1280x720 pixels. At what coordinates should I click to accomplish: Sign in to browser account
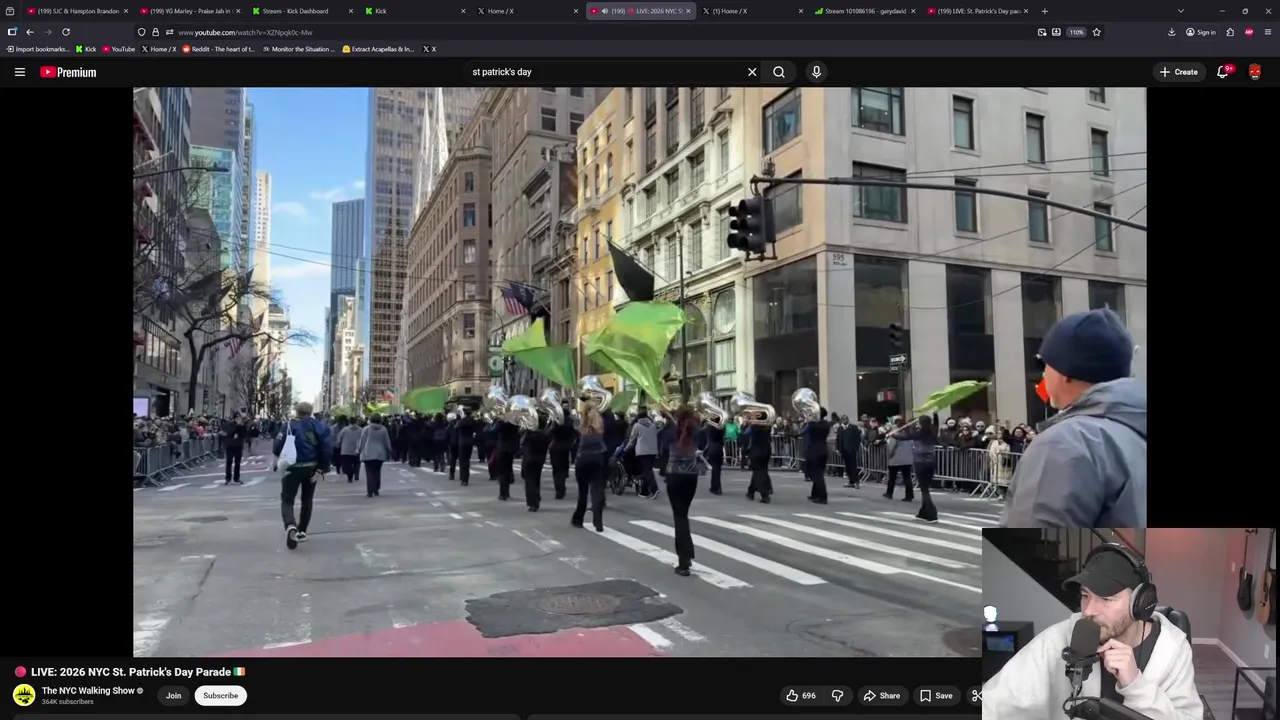click(x=1200, y=32)
